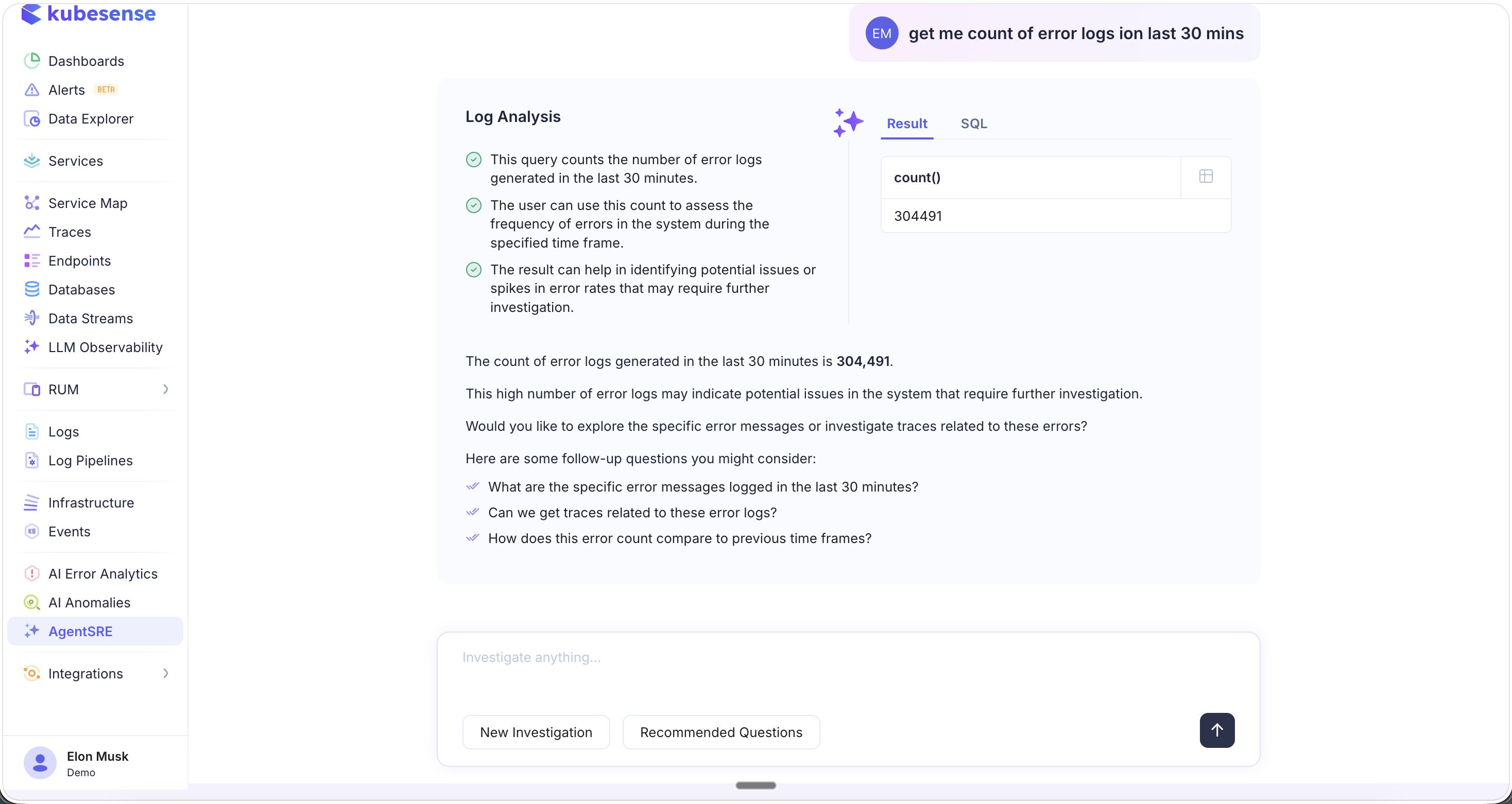1512x804 pixels.
Task: Click the Data Explorer icon
Action: (32, 118)
